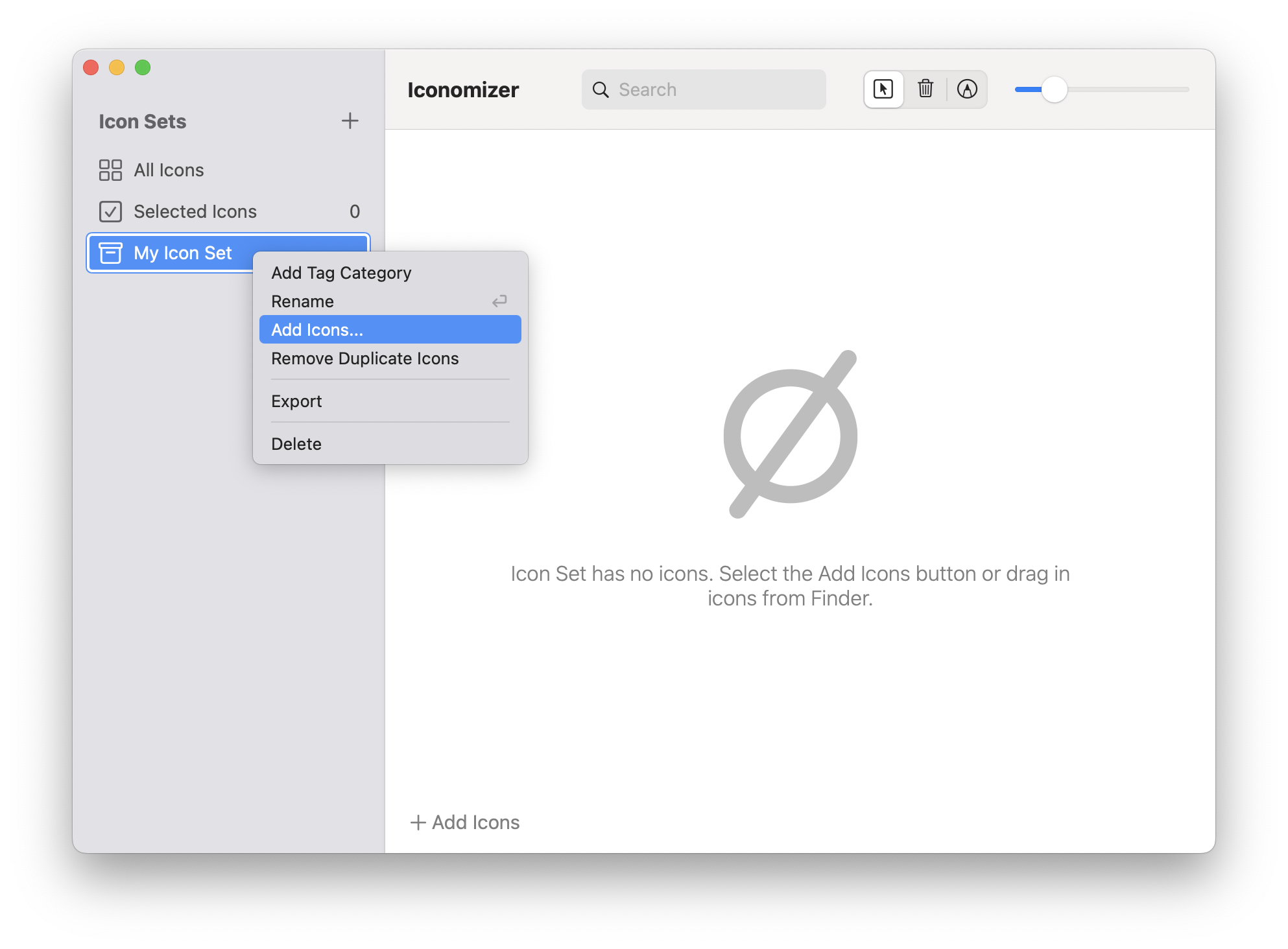Select All Icons in the sidebar
Screen dimensions: 1288x949
[169, 170]
